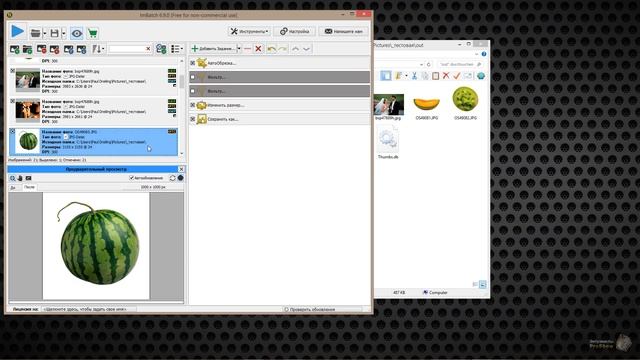Uncheck the watermelon image checkbox
The image size is (640, 360).
coord(13,131)
